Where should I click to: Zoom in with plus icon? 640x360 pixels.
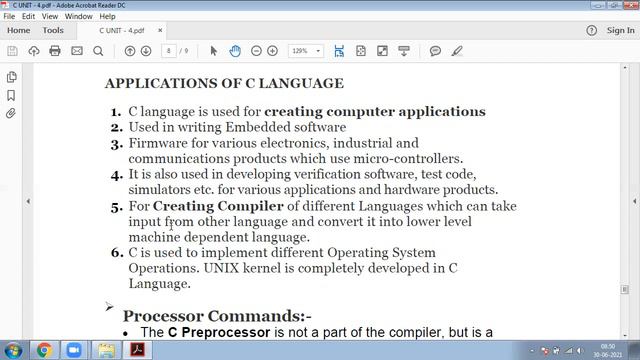point(273,51)
